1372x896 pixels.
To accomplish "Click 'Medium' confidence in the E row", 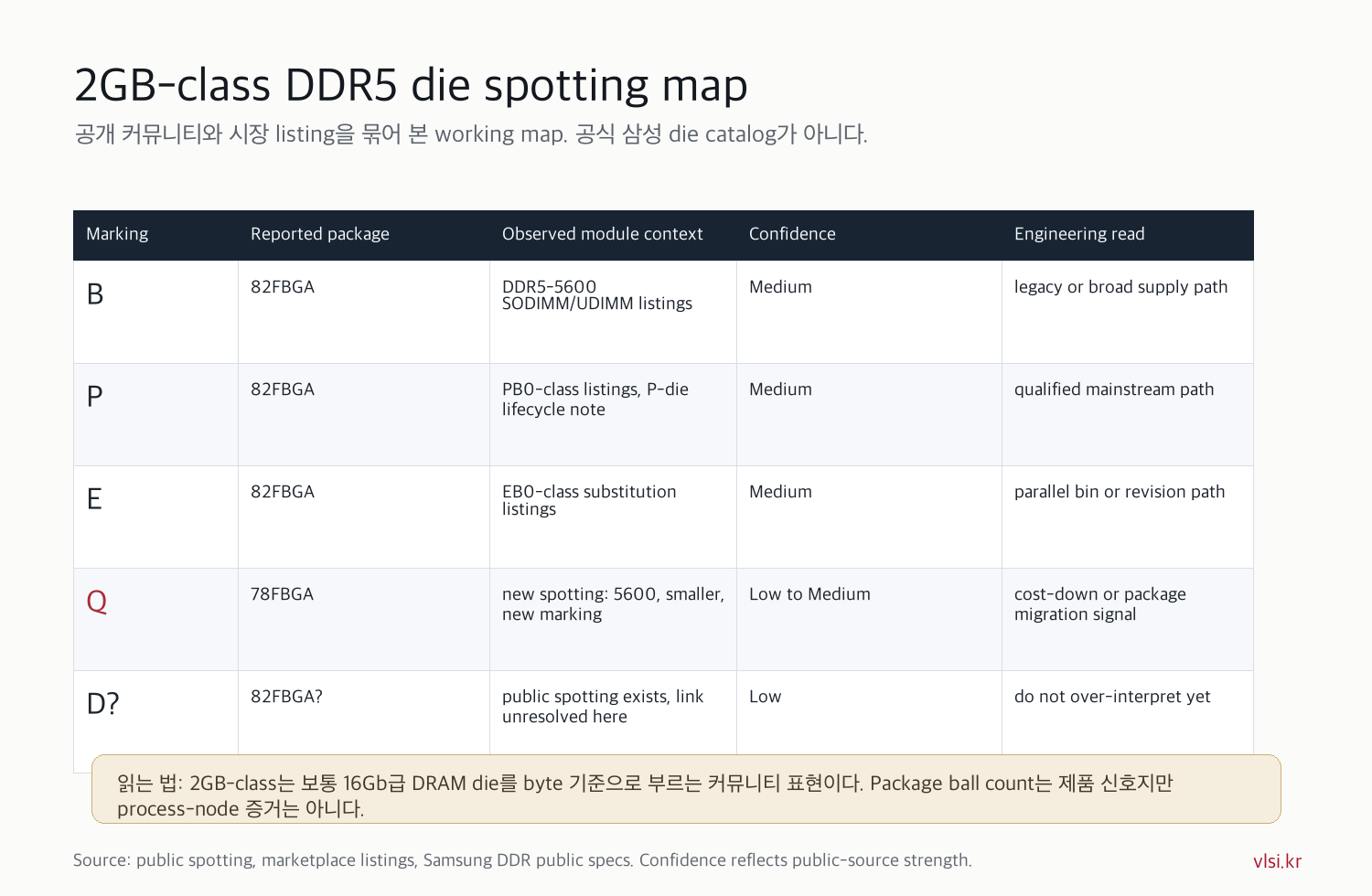I will (x=780, y=492).
